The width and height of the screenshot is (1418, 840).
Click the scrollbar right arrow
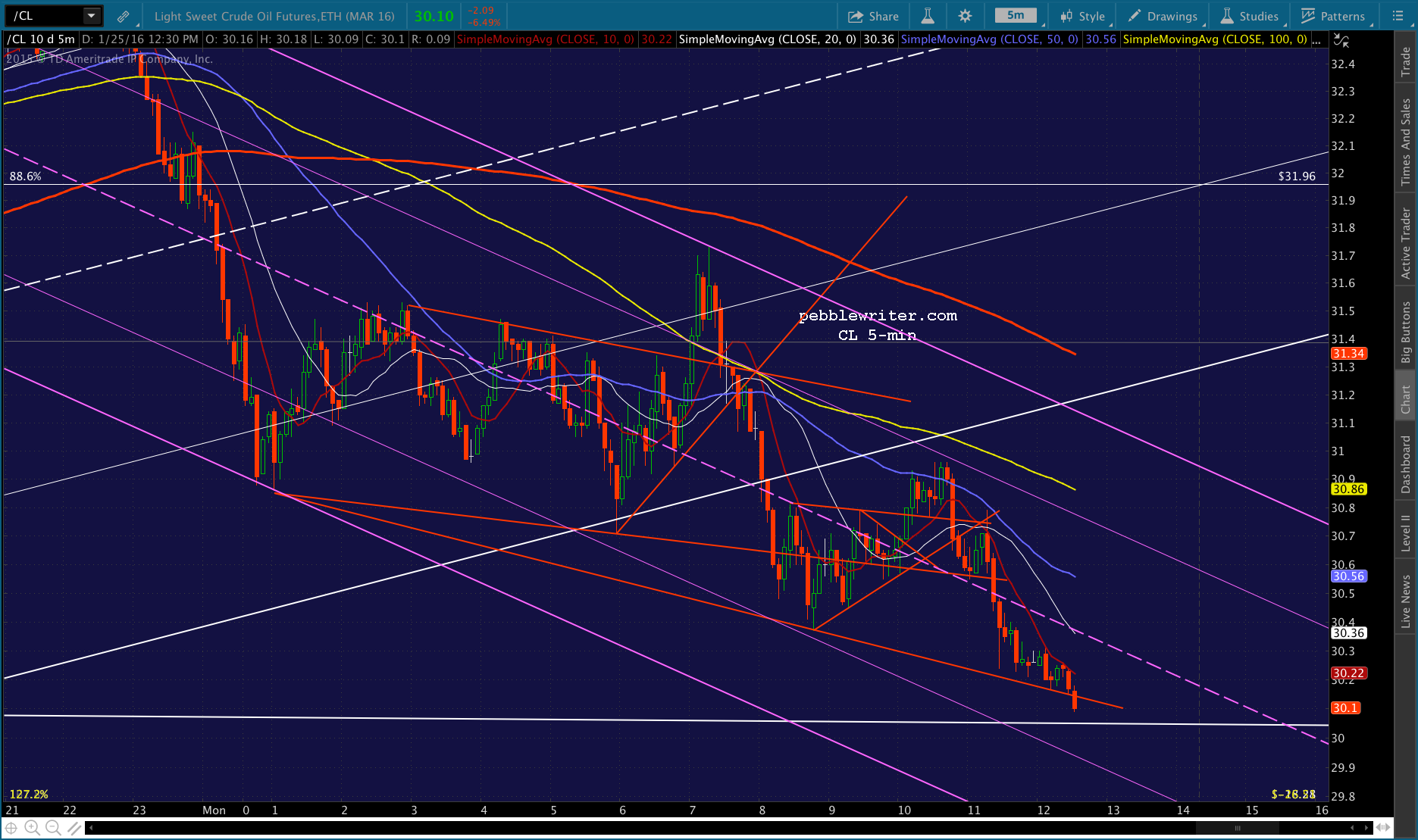click(x=1366, y=828)
